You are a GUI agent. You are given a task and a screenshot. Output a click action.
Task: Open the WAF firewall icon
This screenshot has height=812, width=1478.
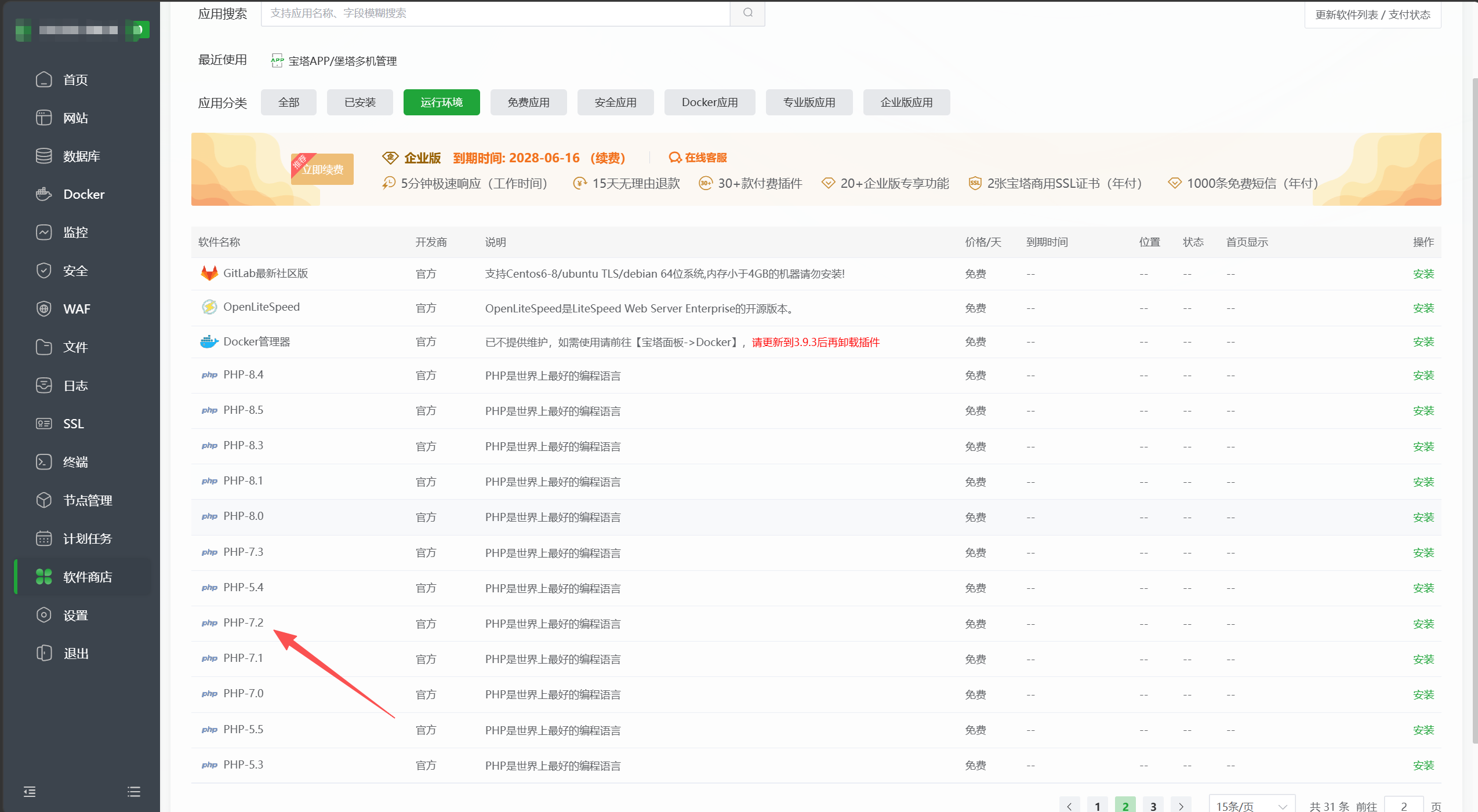click(44, 309)
